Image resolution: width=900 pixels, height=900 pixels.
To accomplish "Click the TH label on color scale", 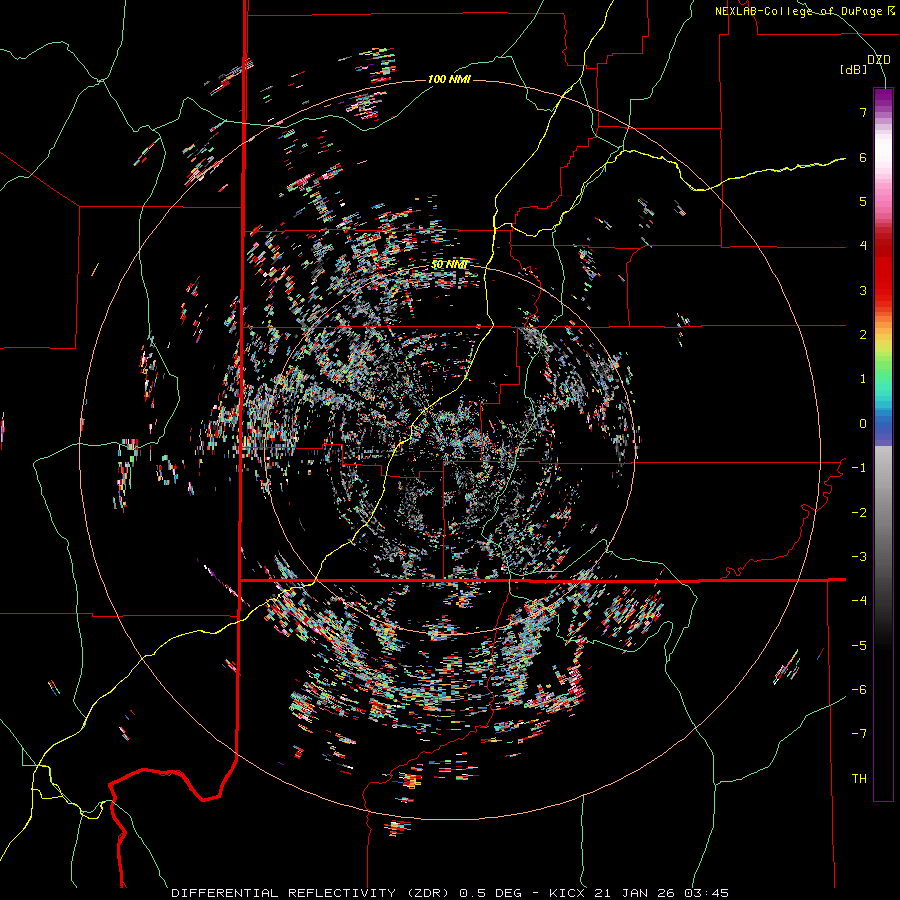I will 859,779.
